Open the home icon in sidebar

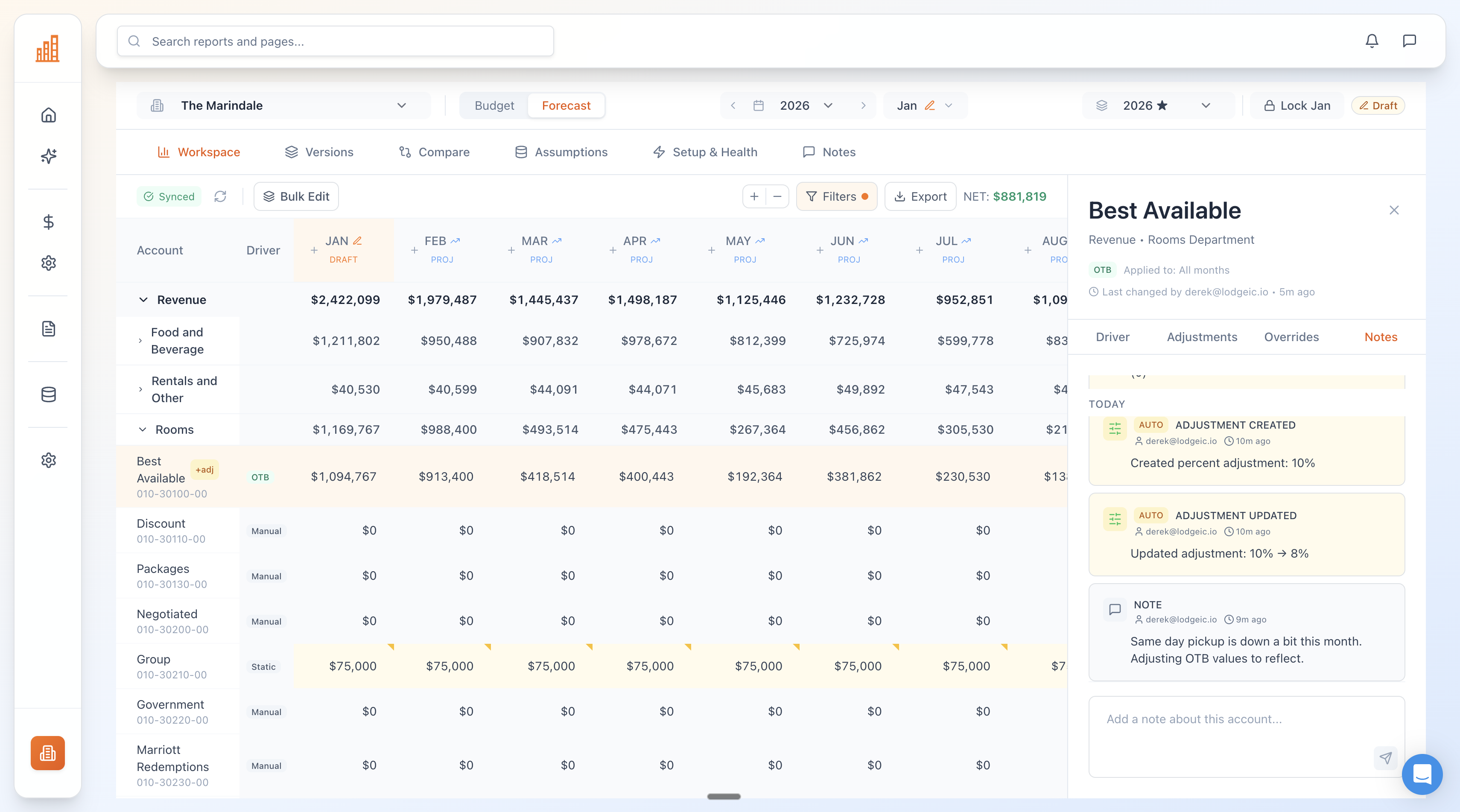point(49,115)
